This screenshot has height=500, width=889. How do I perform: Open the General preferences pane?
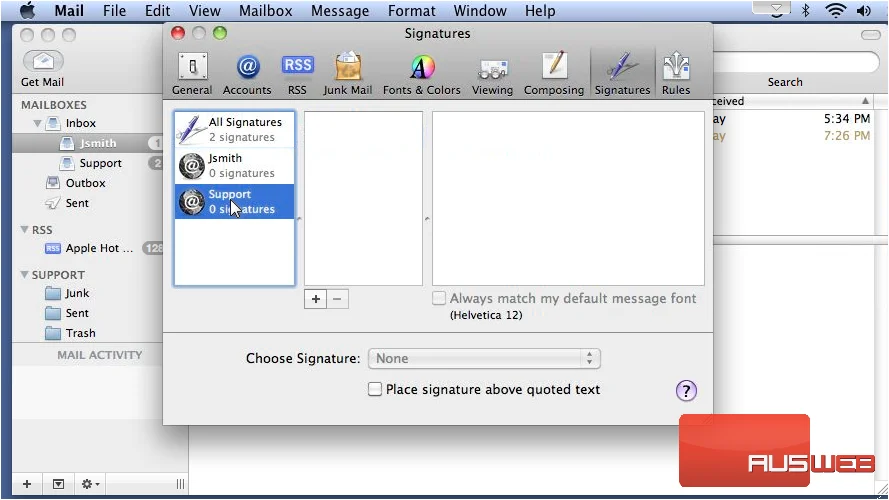pos(192,74)
